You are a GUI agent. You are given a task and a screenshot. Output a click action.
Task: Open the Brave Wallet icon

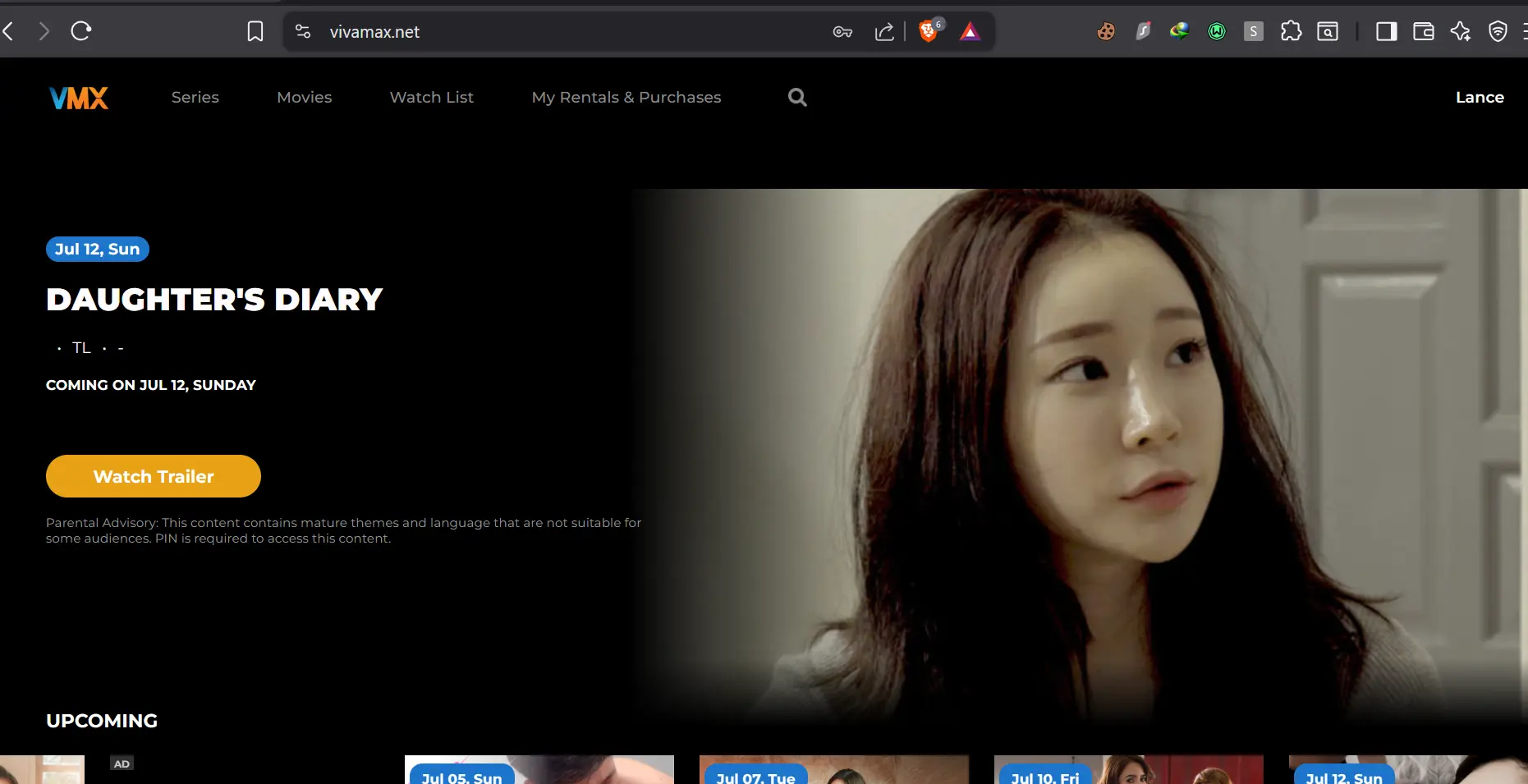pos(1424,32)
